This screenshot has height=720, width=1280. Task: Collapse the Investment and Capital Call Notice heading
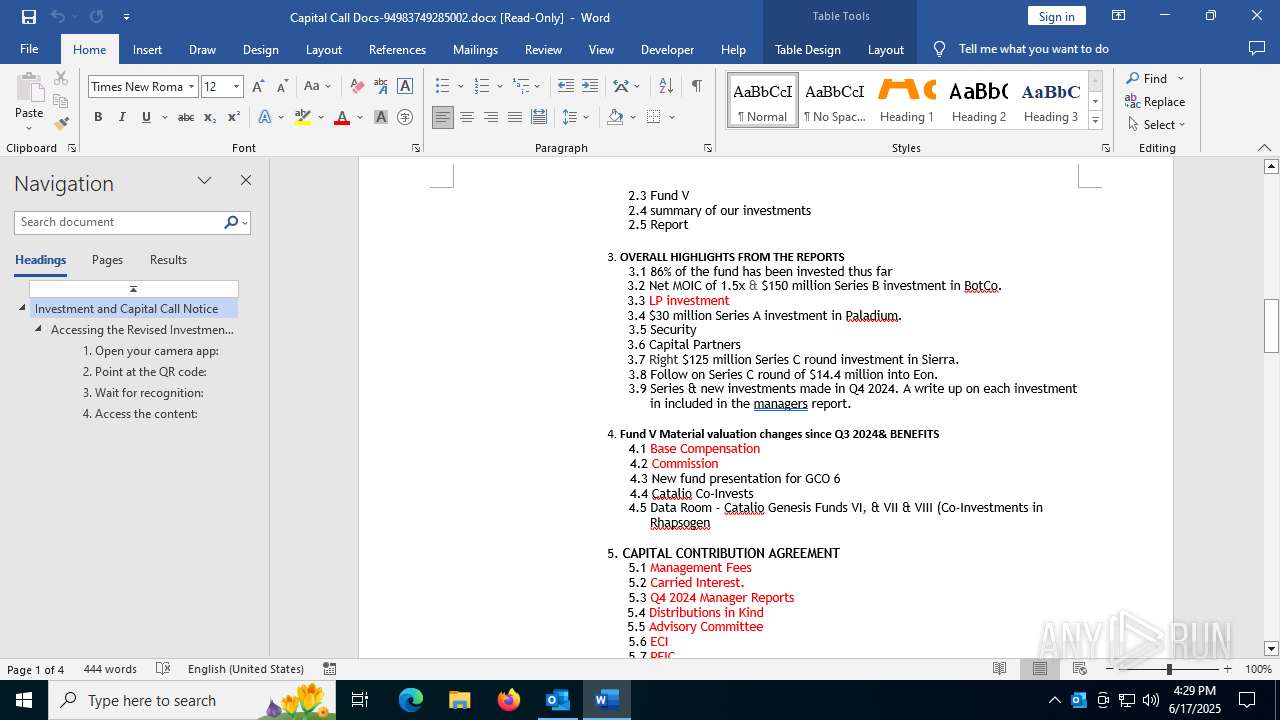[22, 308]
